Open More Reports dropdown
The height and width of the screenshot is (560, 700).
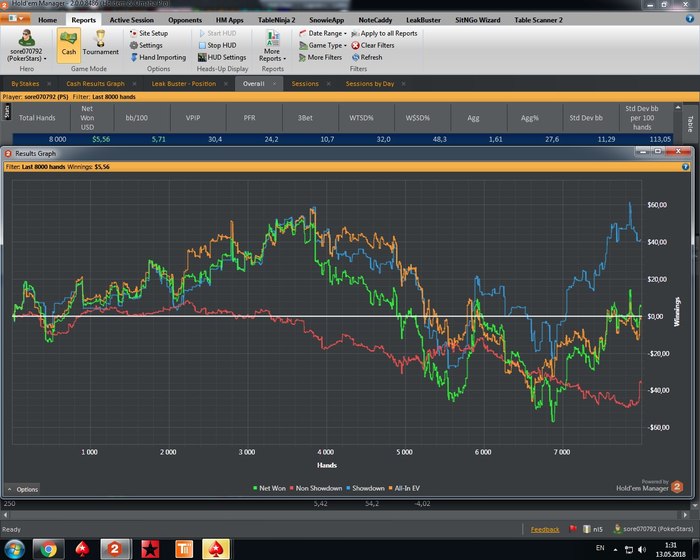(272, 46)
